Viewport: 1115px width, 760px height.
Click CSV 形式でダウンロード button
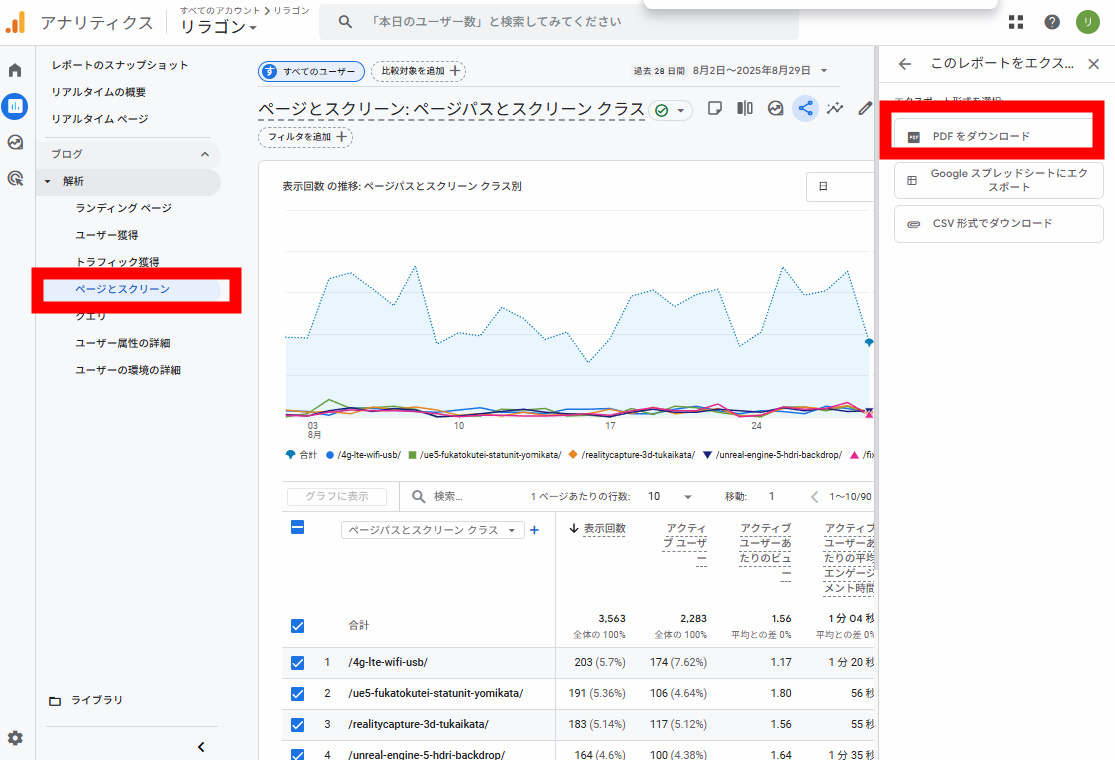(998, 224)
